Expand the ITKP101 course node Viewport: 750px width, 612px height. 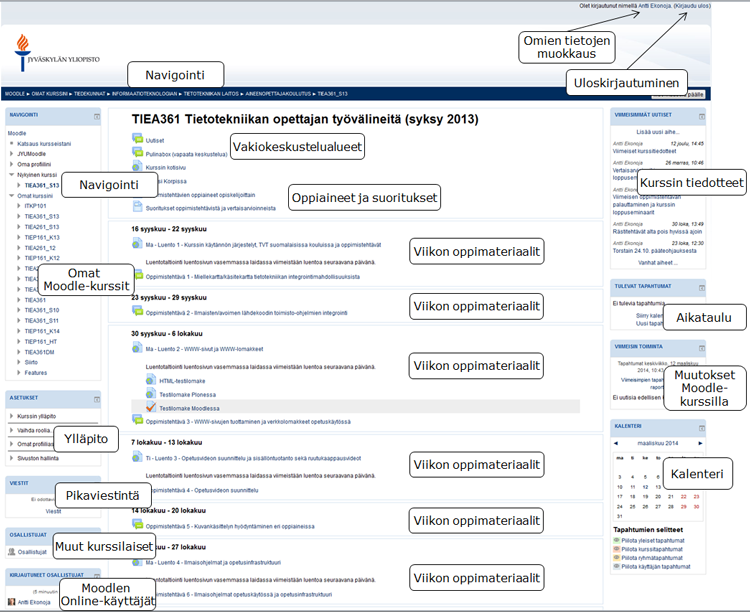19,206
